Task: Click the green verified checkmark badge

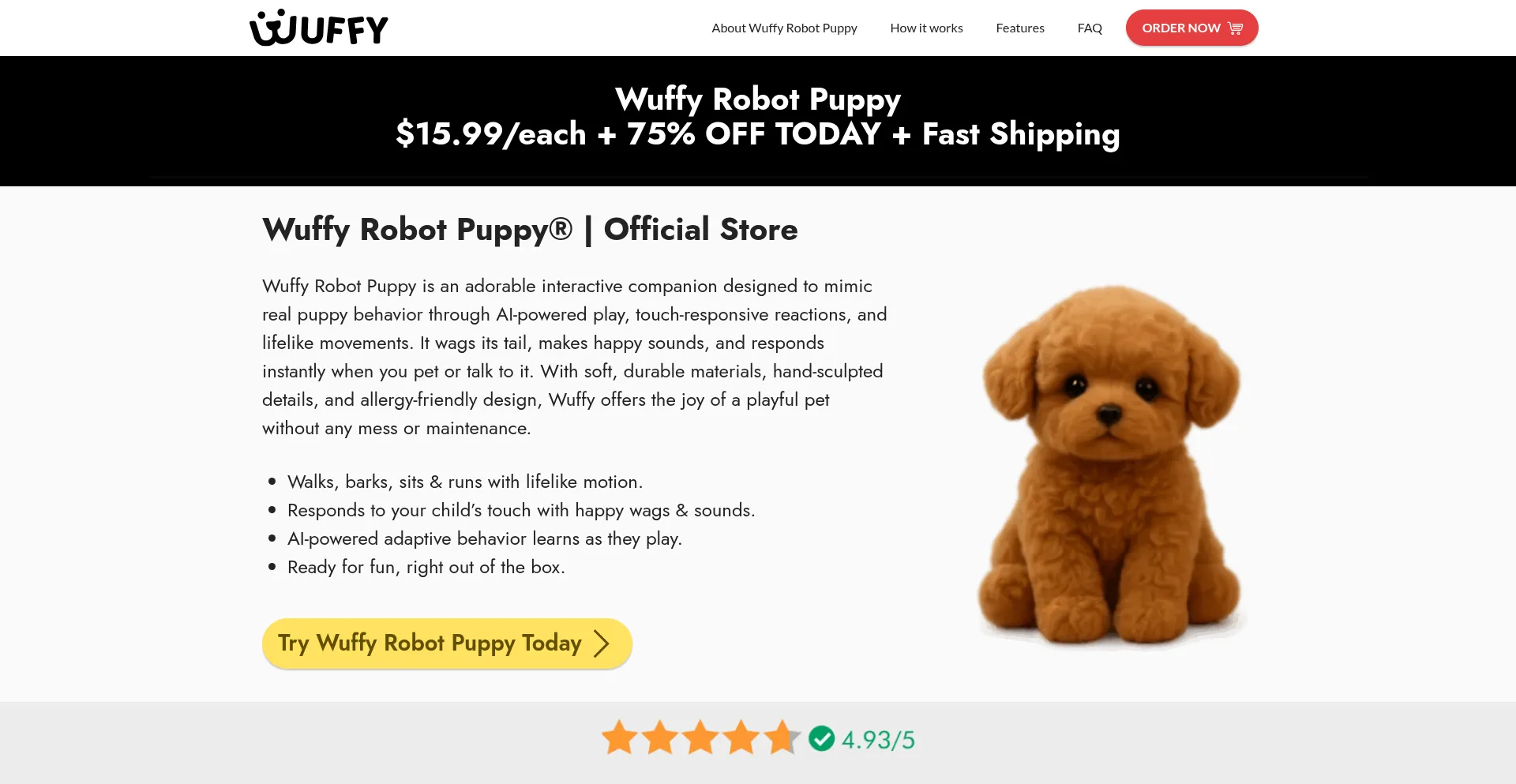Action: pyautogui.click(x=821, y=740)
